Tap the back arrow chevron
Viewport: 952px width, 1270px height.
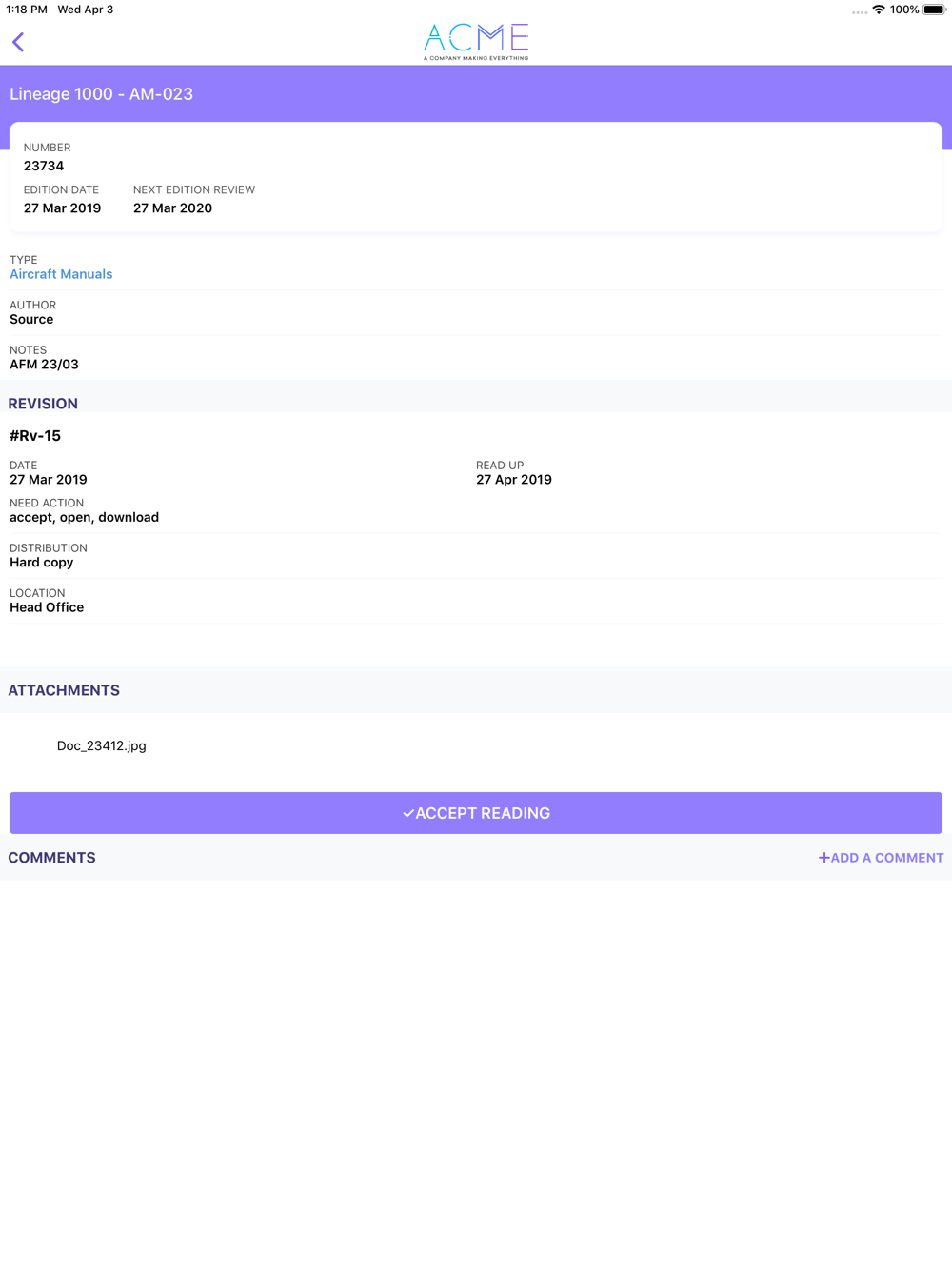coord(18,42)
